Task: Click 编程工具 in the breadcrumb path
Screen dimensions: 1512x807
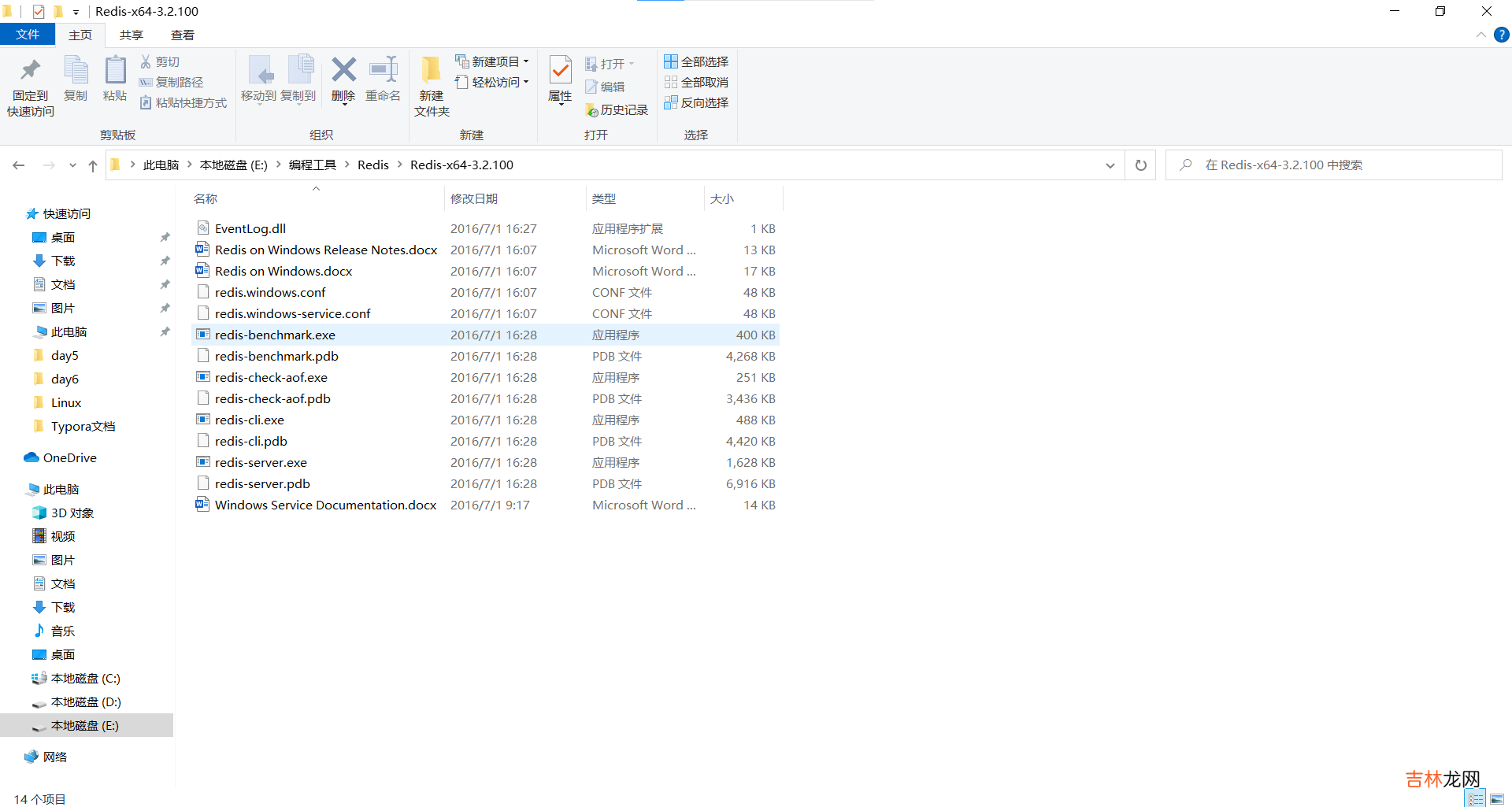Action: tap(313, 165)
